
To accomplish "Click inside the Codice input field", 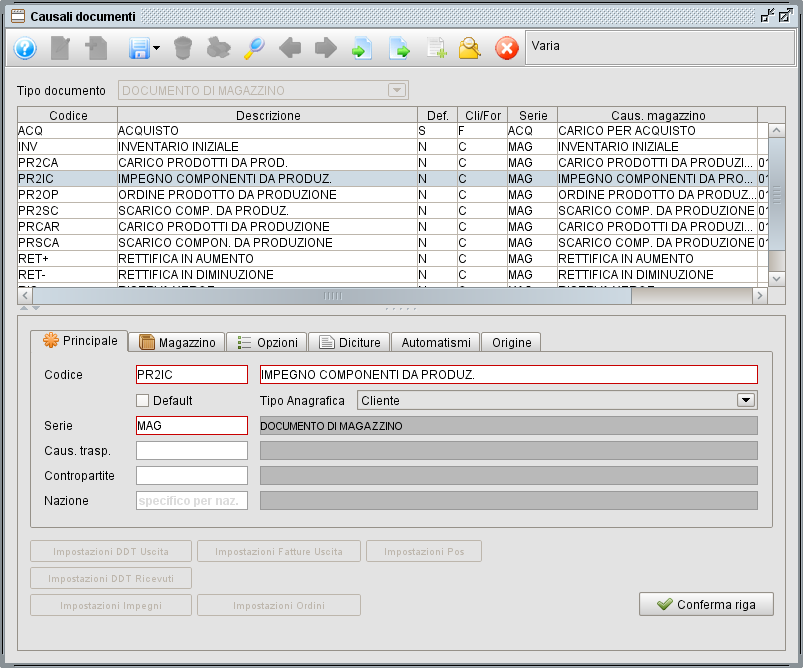I will tap(191, 374).
